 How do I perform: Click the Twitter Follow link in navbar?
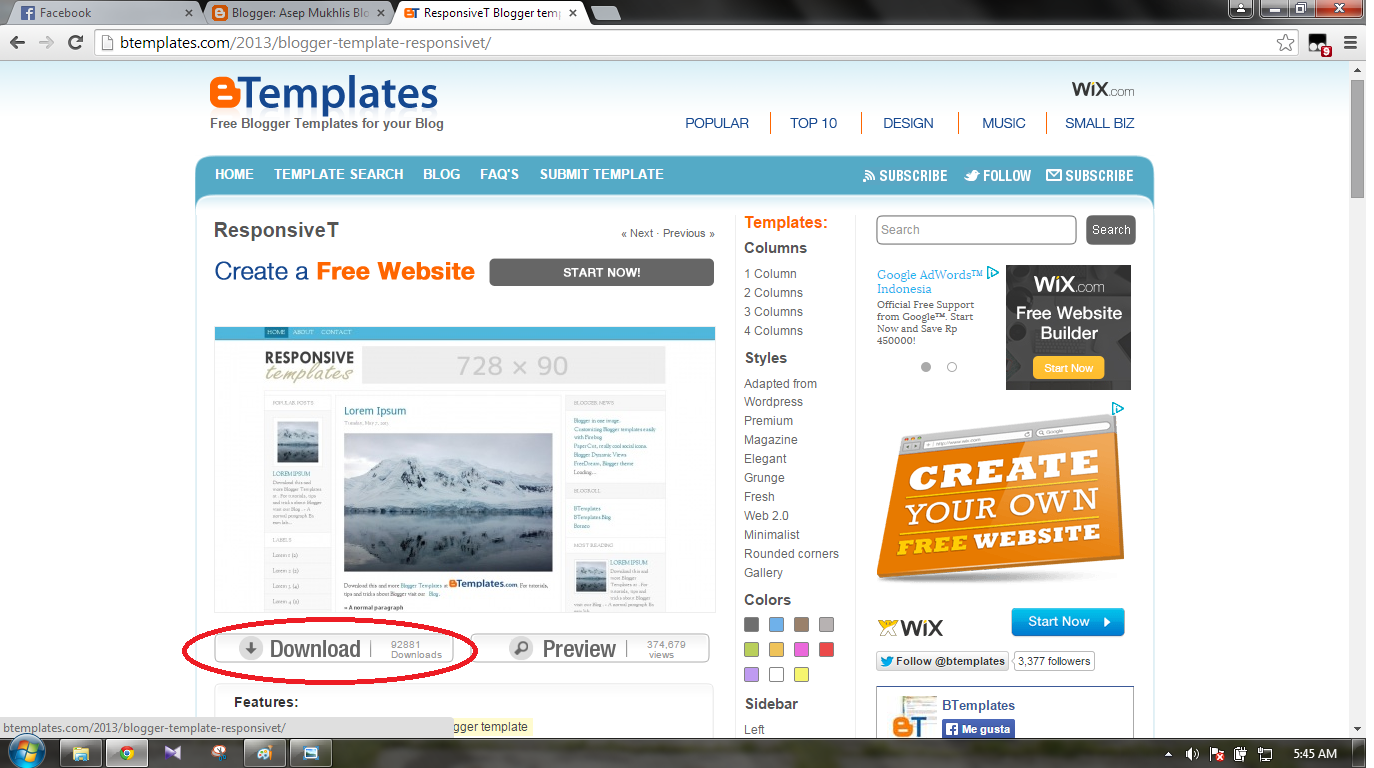[997, 175]
